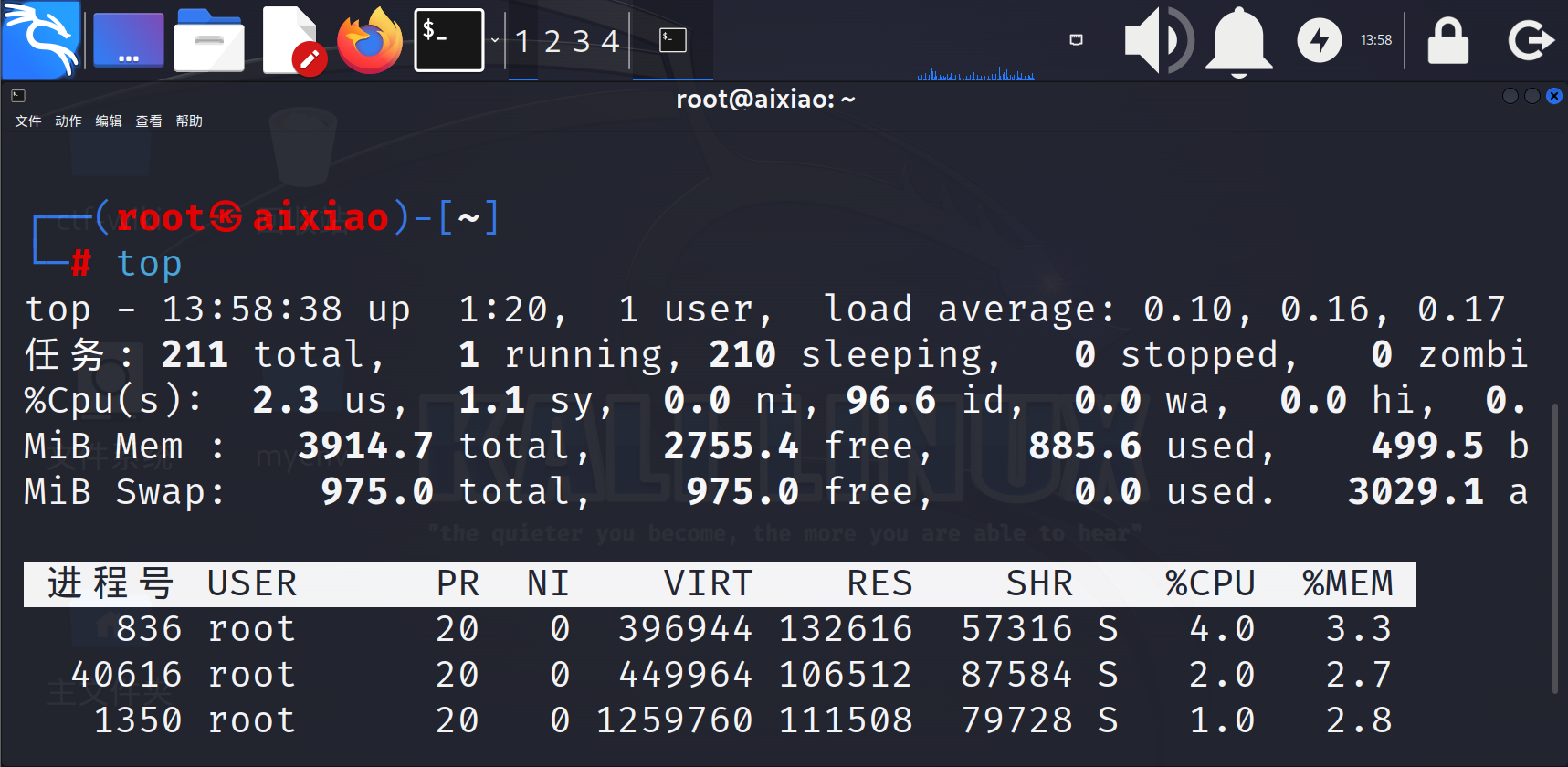The width and height of the screenshot is (1568, 767).
Task: Select the terminal window taskbar button
Action: click(x=673, y=40)
